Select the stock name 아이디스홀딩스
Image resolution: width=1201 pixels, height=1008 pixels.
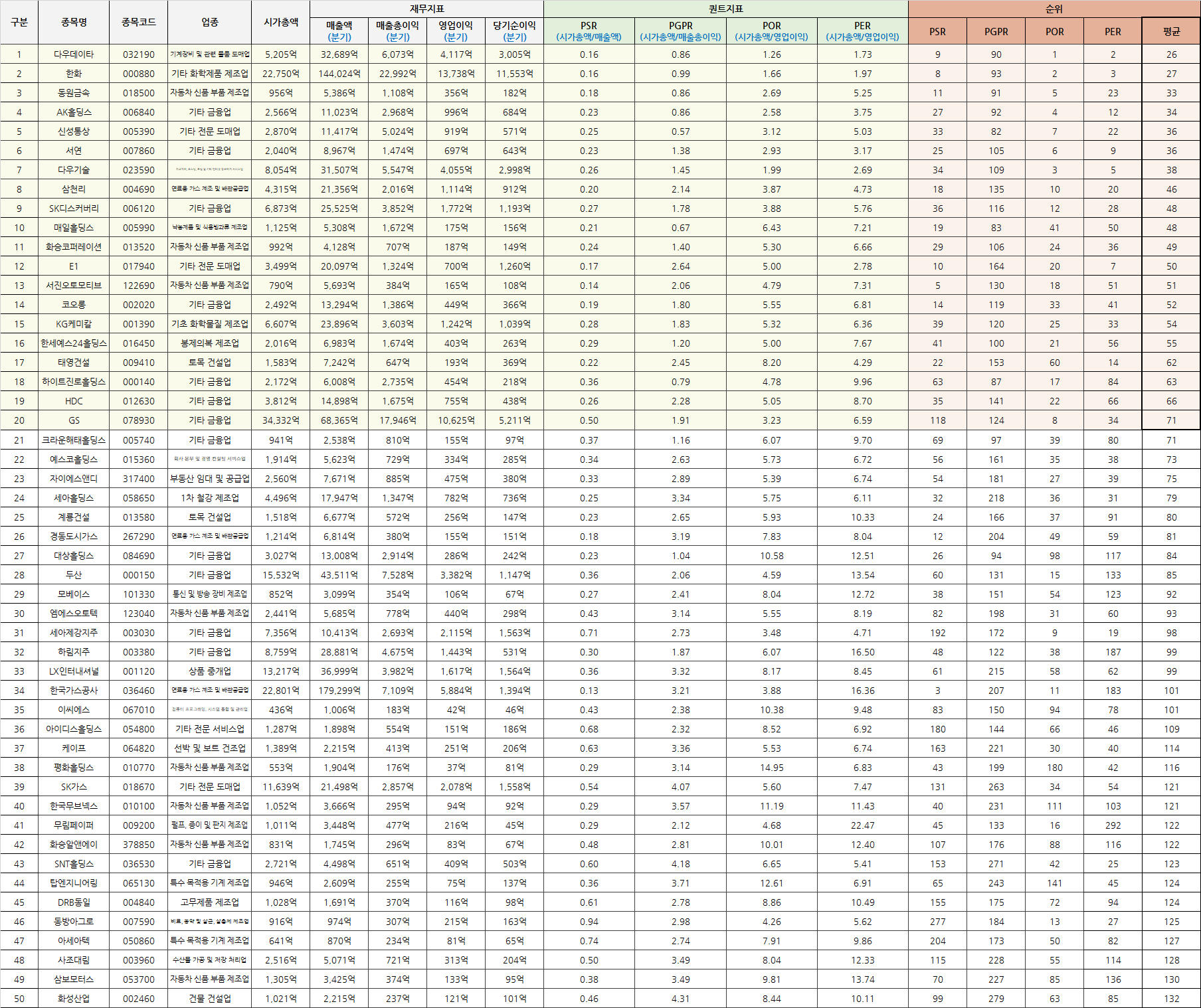[74, 729]
